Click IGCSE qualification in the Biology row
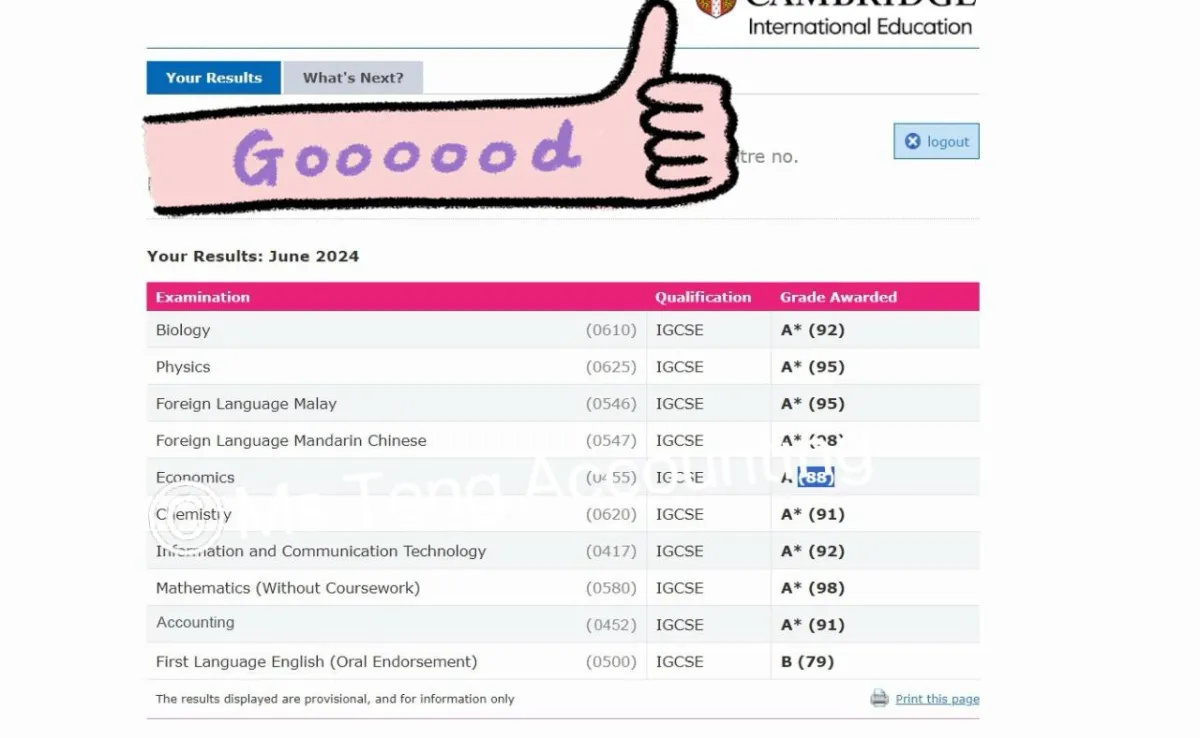Image resolution: width=1200 pixels, height=738 pixels. pyautogui.click(x=679, y=330)
